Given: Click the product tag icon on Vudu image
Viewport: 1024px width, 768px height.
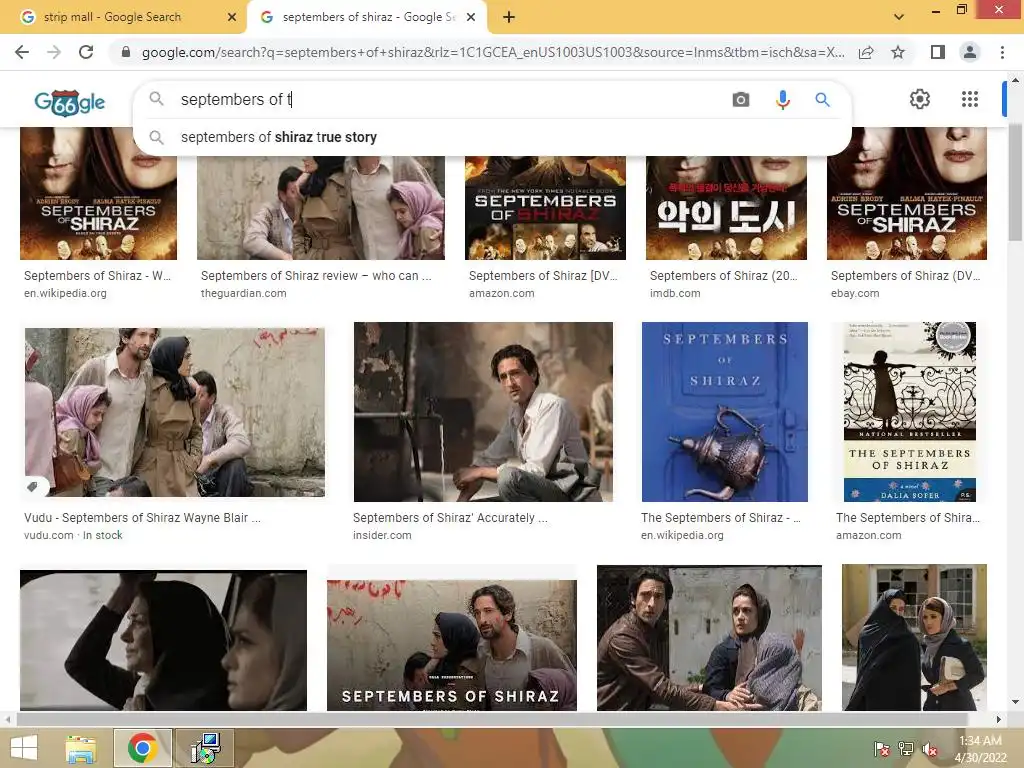Looking at the screenshot, I should 32,487.
